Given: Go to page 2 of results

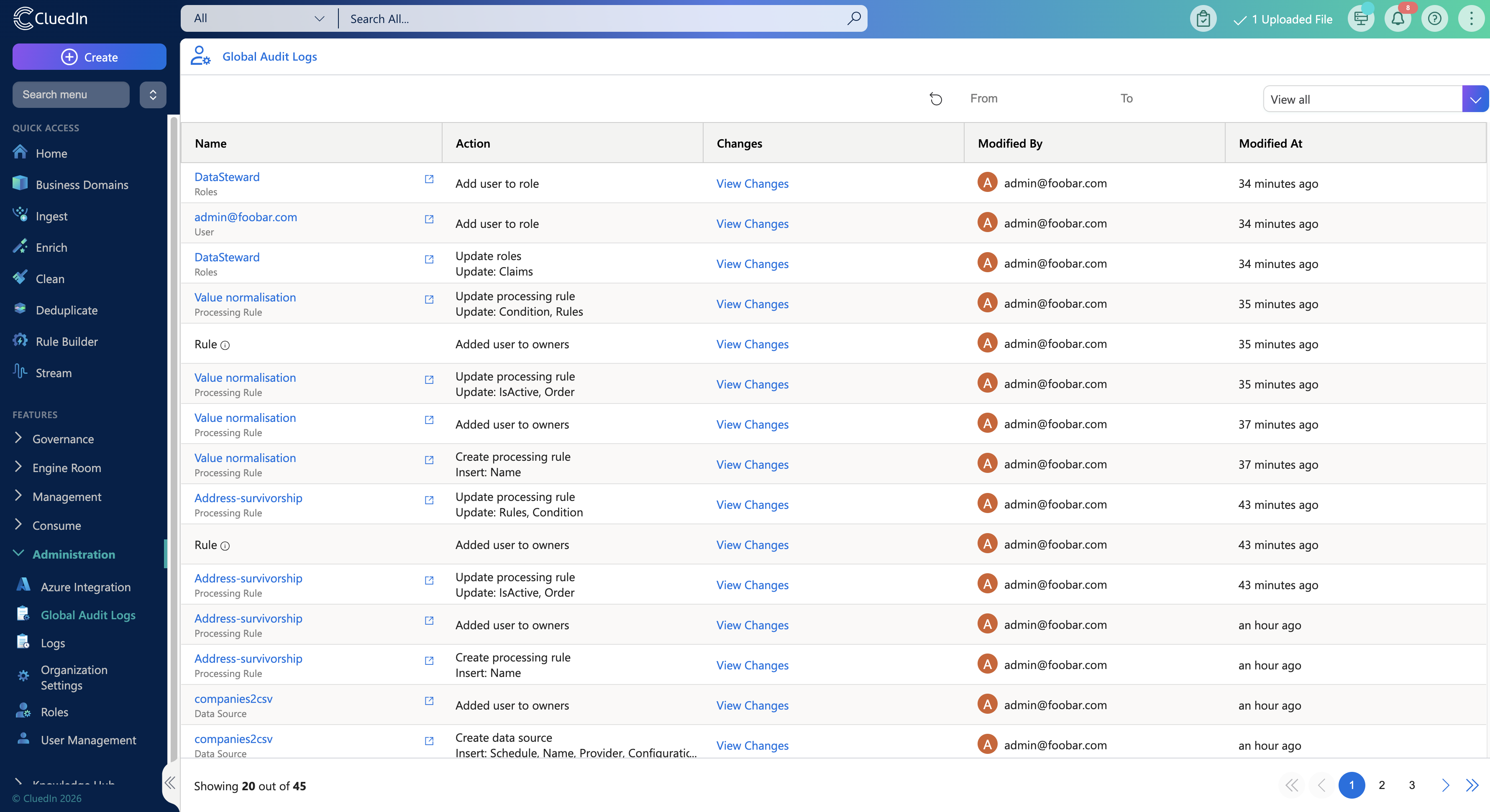Looking at the screenshot, I should pos(1381,785).
